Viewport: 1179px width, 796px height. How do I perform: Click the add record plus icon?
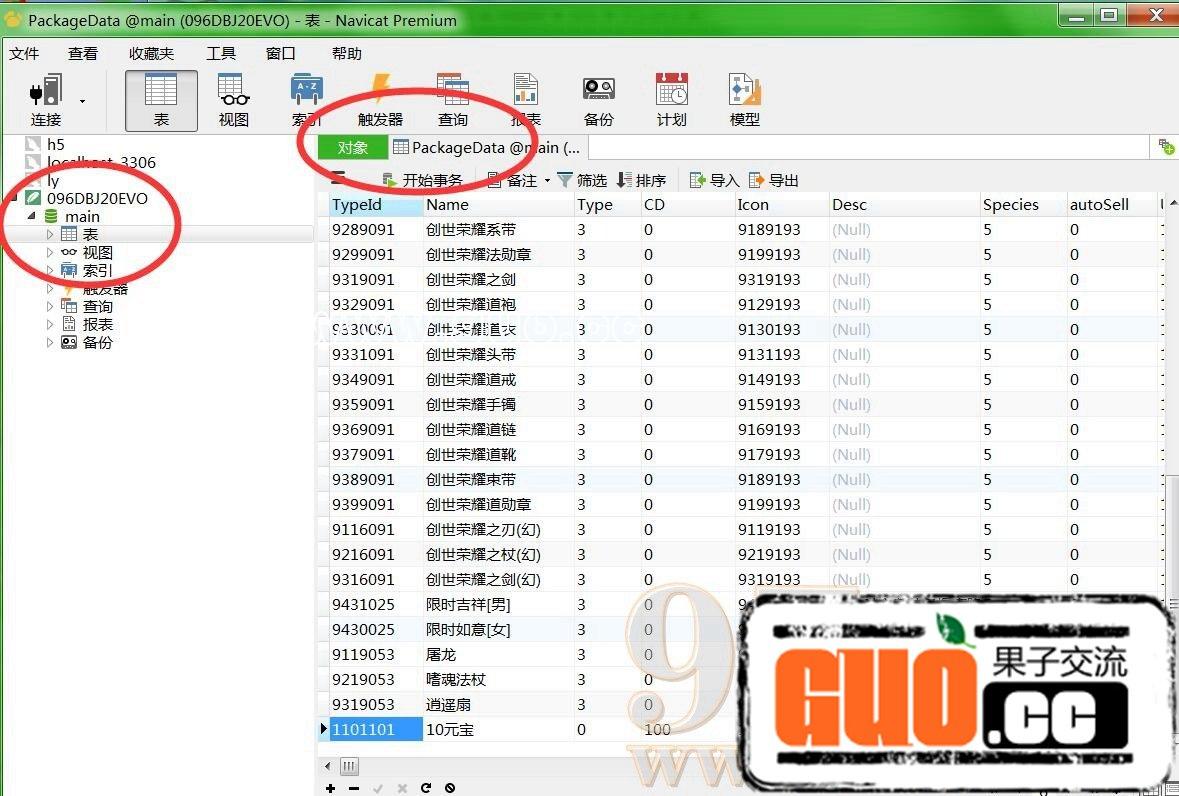click(331, 788)
